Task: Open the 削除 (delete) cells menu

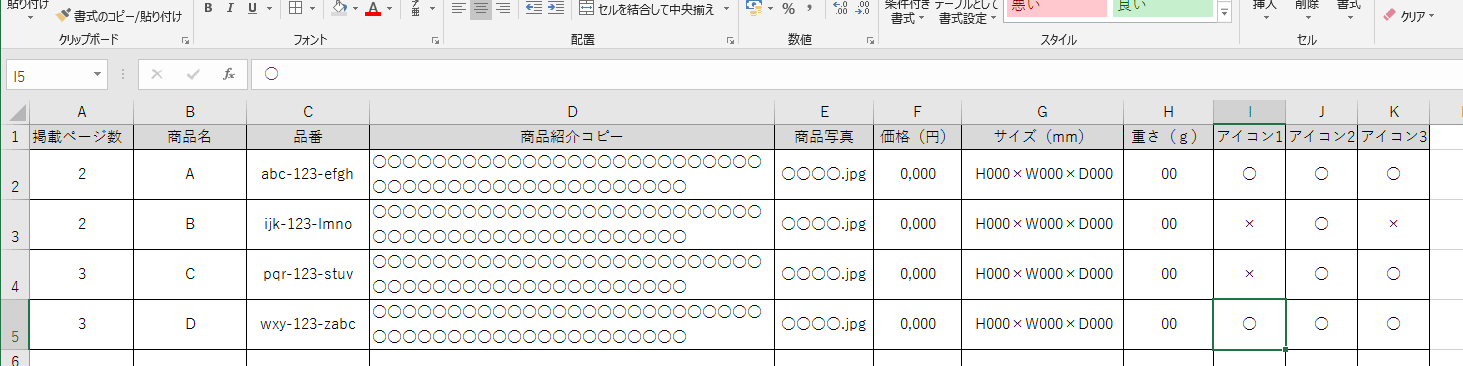Action: coord(1307,11)
